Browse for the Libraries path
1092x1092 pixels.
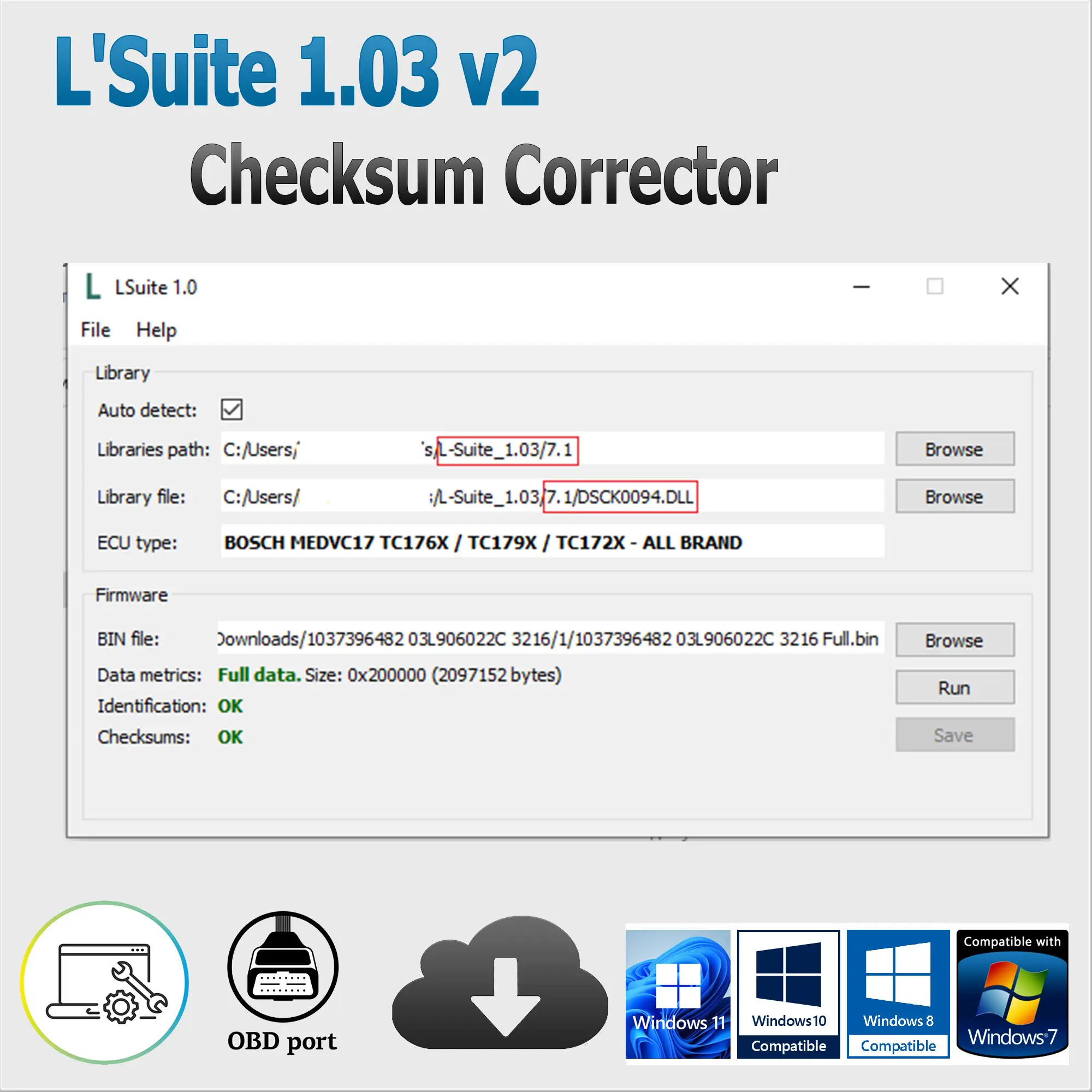(x=954, y=449)
